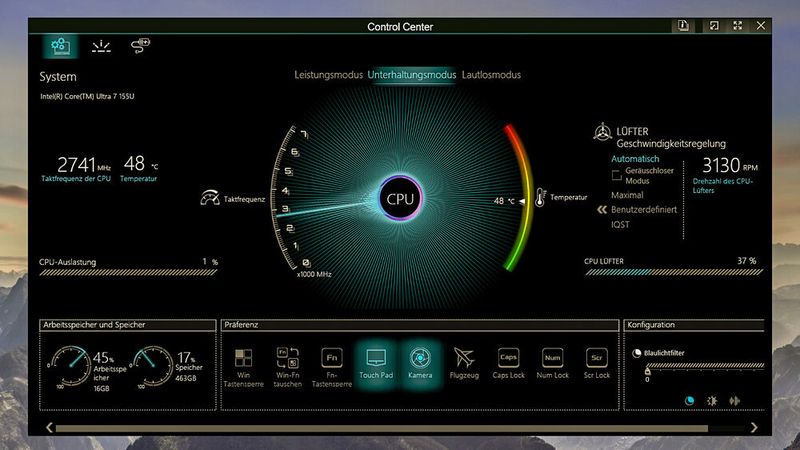Switch to Lautlosmodus
This screenshot has height=450, width=800.
491,75
